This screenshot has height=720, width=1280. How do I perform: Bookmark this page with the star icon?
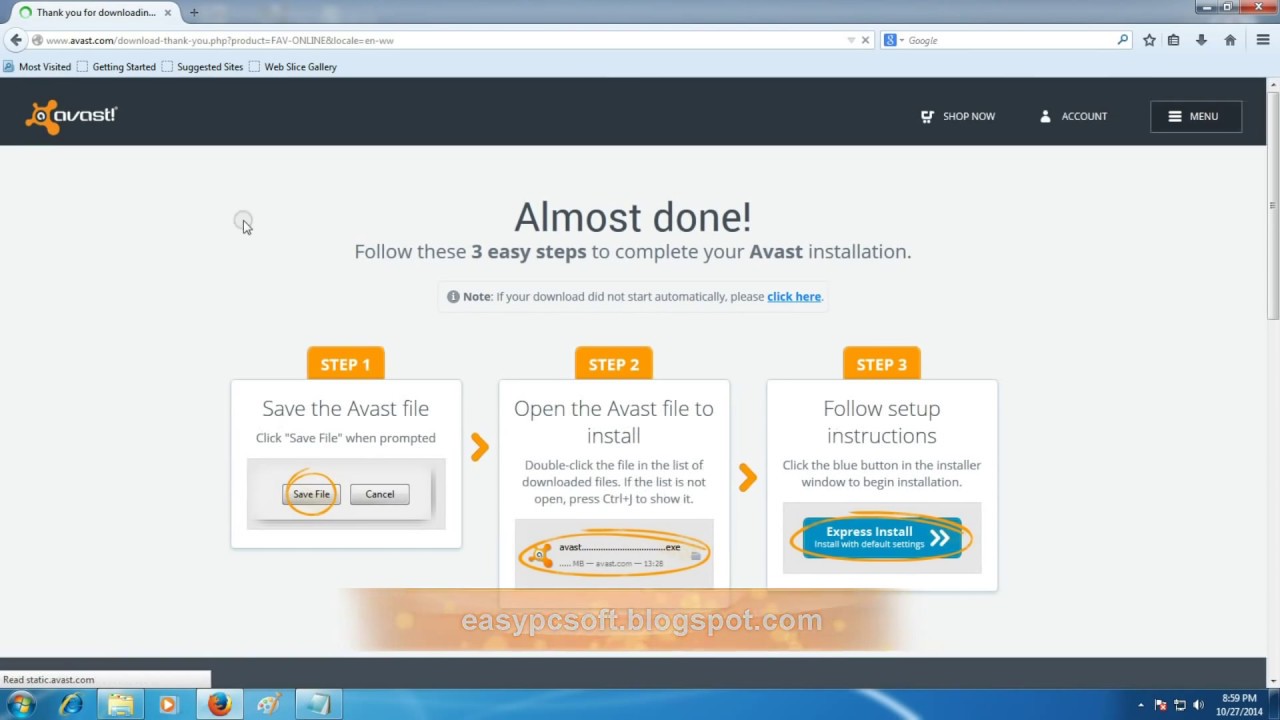(x=1149, y=40)
